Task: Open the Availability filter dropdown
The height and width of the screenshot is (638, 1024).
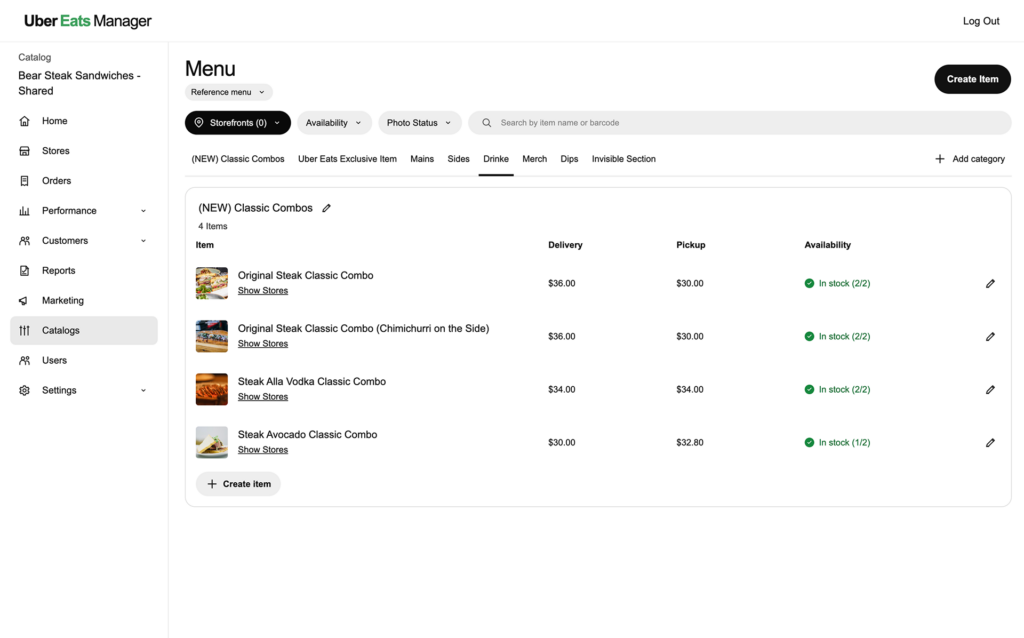Action: tap(334, 123)
